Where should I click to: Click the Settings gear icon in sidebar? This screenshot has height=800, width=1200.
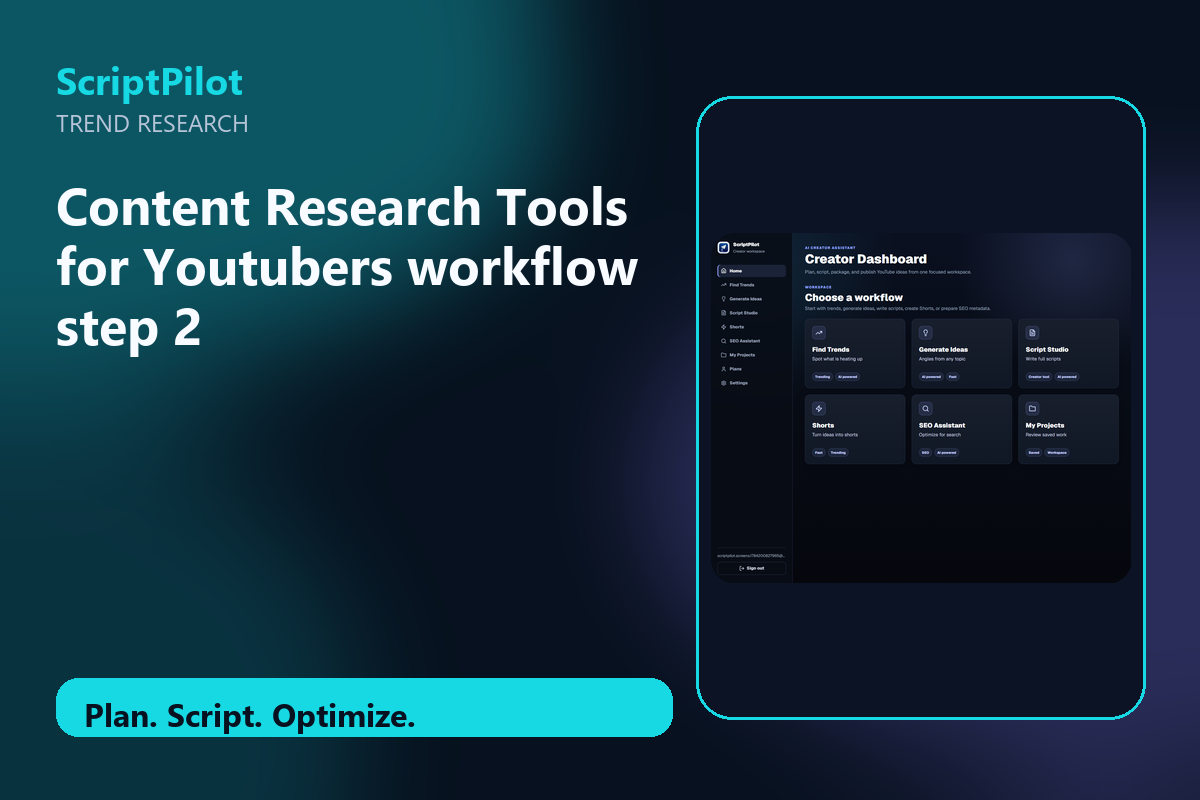click(723, 383)
